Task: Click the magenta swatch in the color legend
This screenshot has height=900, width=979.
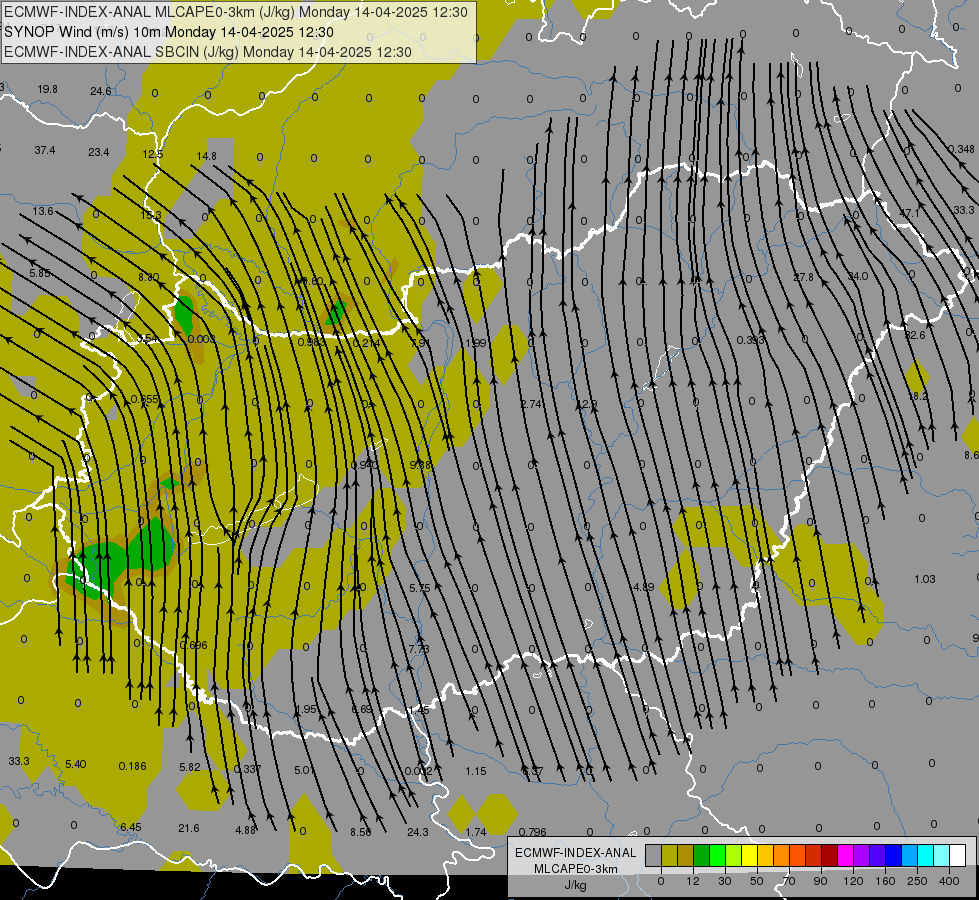Action: click(x=846, y=855)
